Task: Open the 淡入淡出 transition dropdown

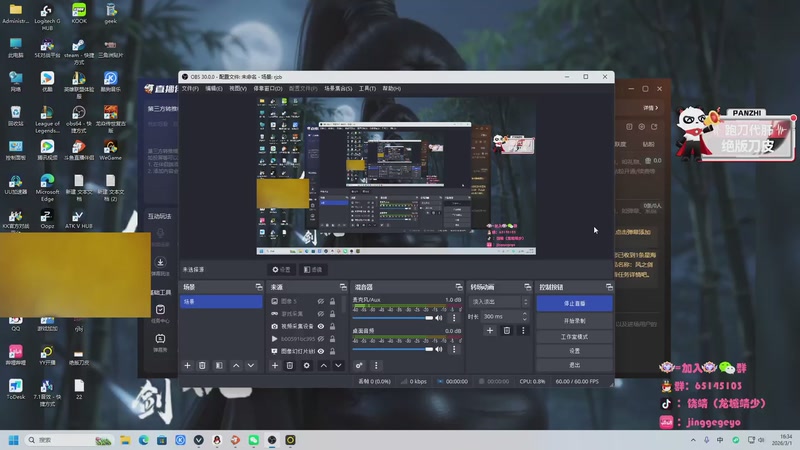Action: (498, 302)
